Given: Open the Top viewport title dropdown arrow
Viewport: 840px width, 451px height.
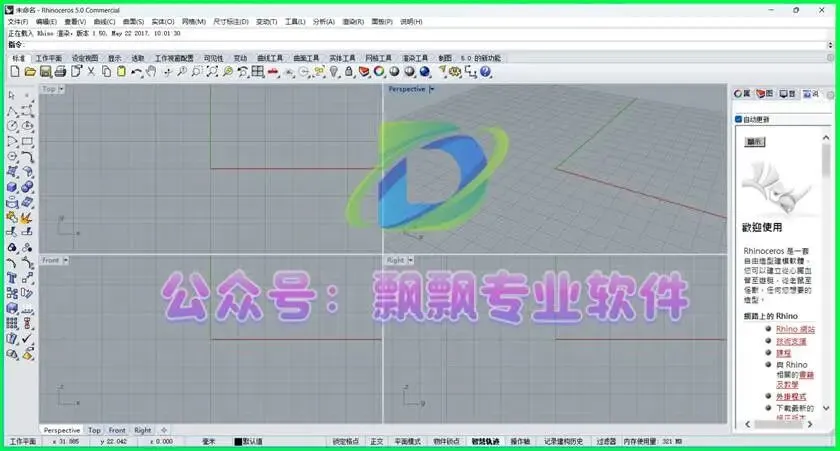Looking at the screenshot, I should tap(61, 89).
